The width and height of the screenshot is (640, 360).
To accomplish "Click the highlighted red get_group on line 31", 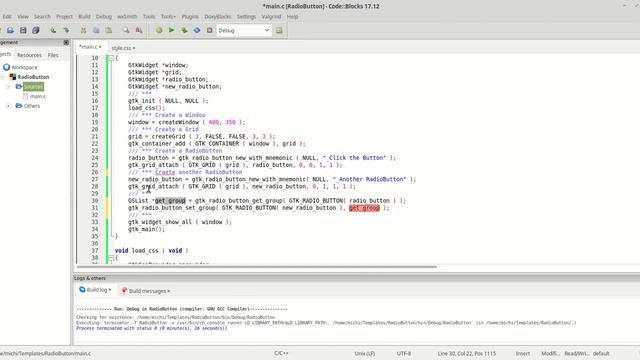I will click(364, 208).
